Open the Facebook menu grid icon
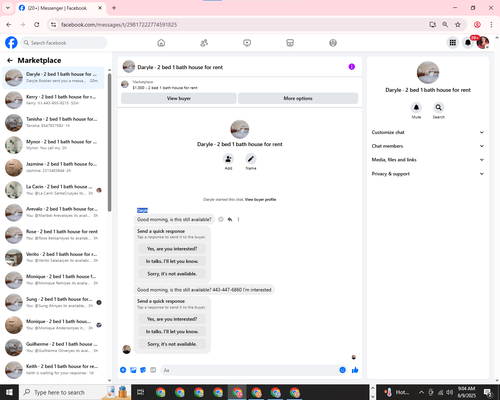 click(x=453, y=43)
